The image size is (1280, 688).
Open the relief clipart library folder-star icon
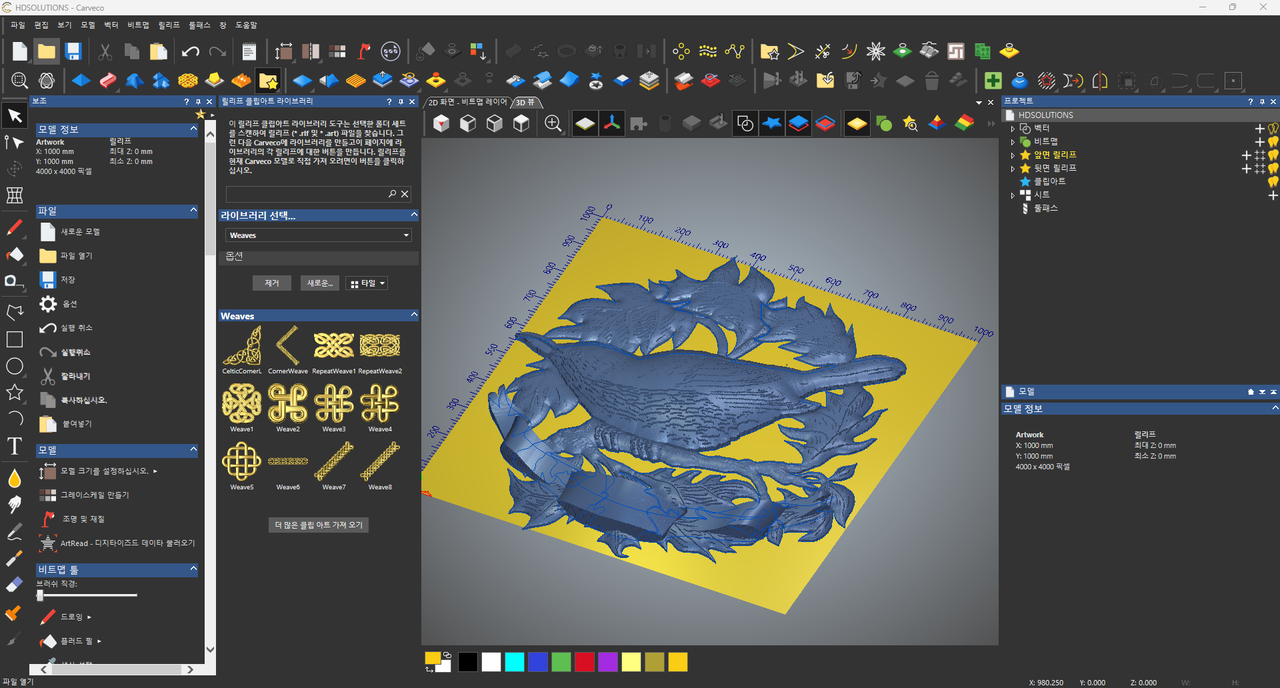coord(267,81)
